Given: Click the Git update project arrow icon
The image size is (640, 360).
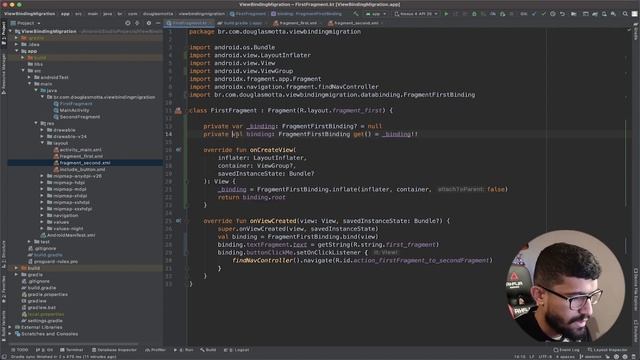Looking at the screenshot, I should [x=533, y=14].
